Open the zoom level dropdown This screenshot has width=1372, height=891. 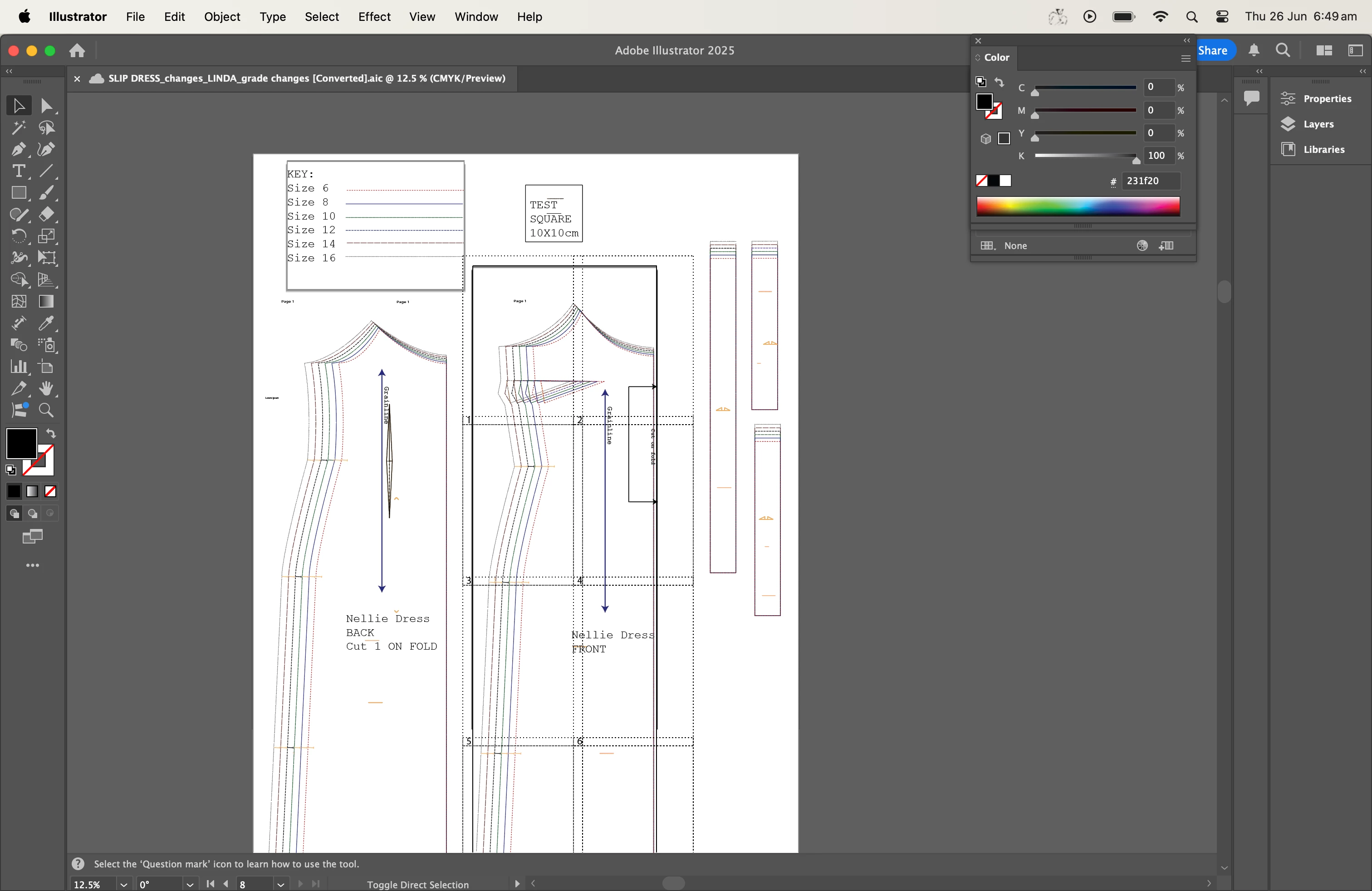[123, 884]
